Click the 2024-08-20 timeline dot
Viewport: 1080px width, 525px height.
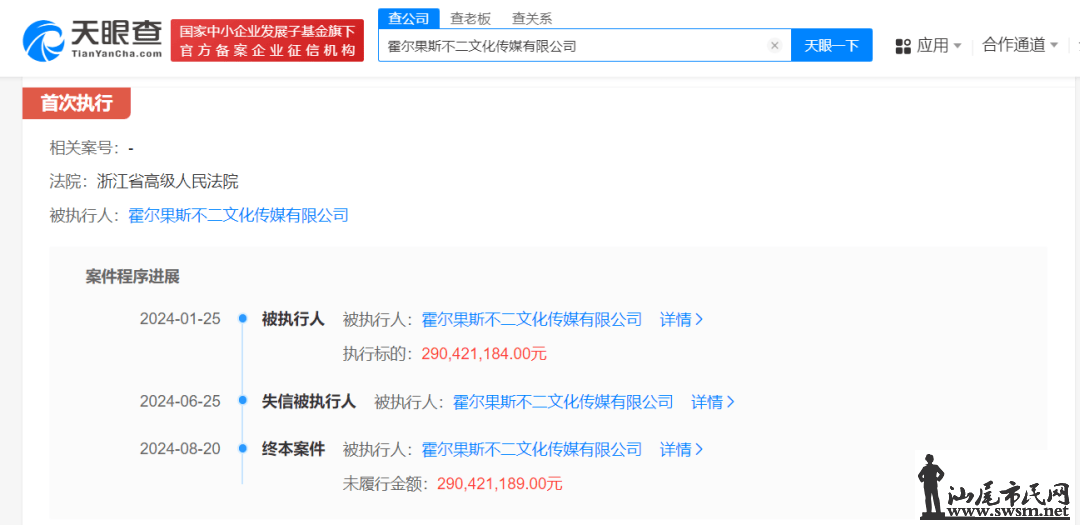click(242, 449)
